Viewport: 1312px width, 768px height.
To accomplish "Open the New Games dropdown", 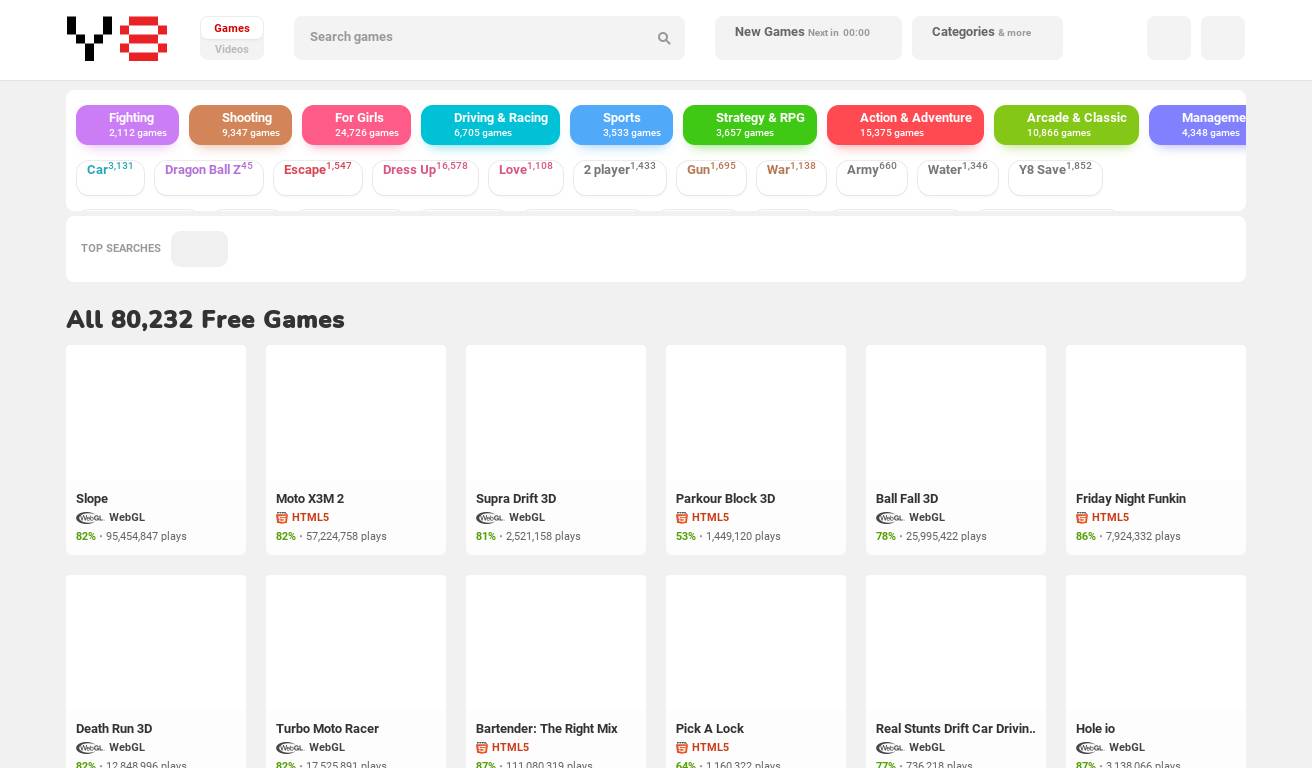I will coord(807,38).
